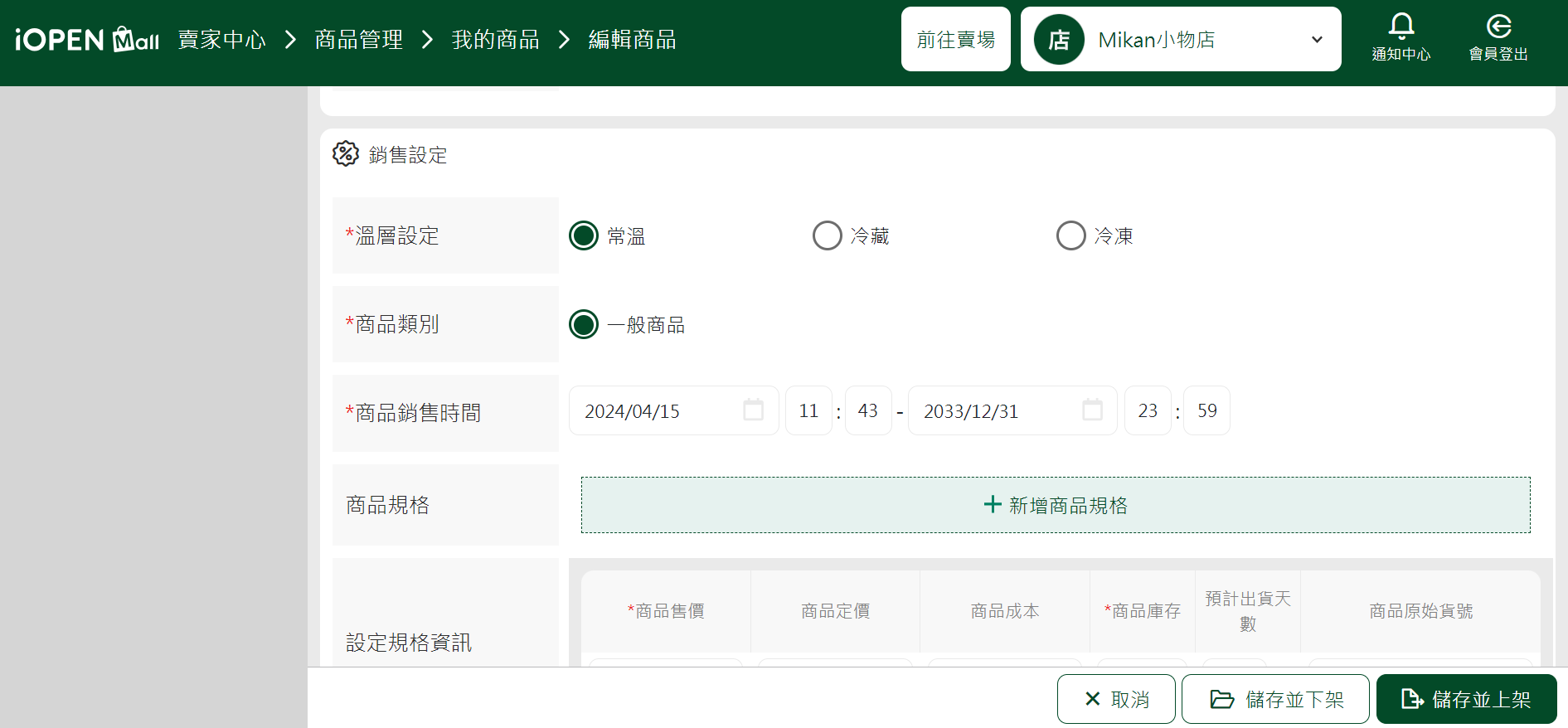
Task: Go to 商品管理 breadcrumb
Action: [359, 40]
